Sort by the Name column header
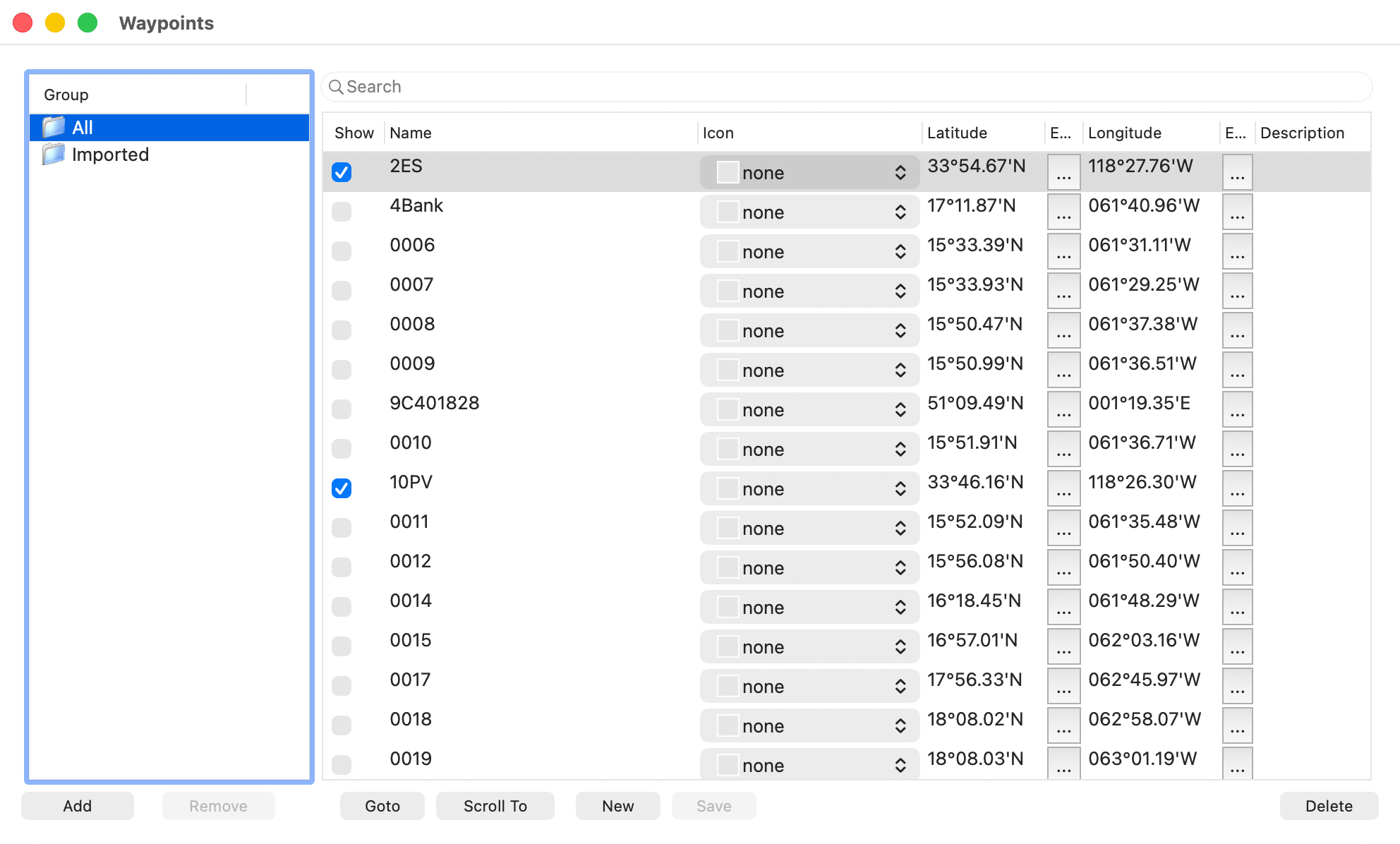Image resolution: width=1400 pixels, height=844 pixels. [541, 133]
